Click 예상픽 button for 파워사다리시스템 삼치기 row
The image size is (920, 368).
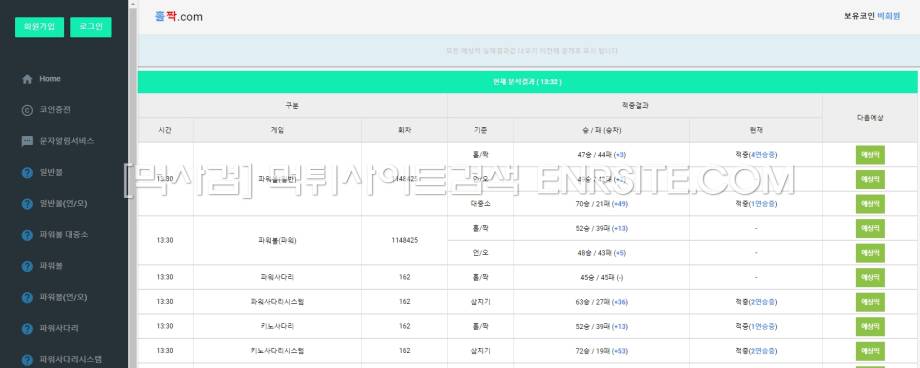tap(870, 302)
